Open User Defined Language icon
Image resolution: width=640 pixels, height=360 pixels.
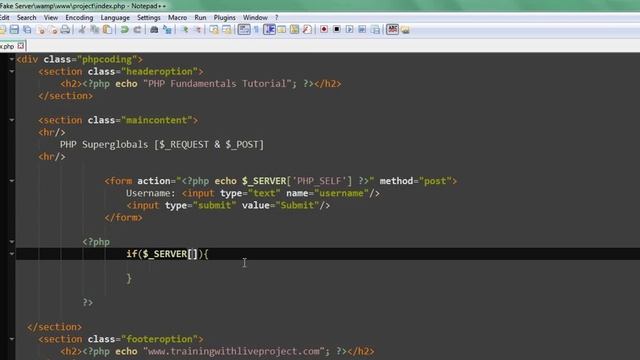pos(282,29)
